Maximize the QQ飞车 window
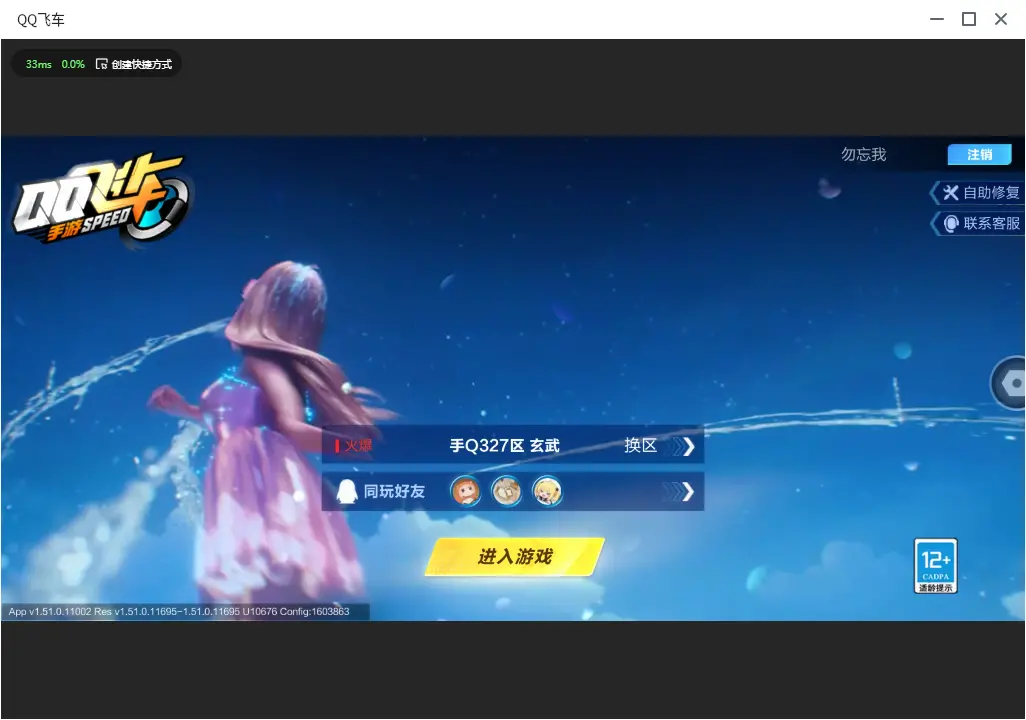 tap(969, 19)
